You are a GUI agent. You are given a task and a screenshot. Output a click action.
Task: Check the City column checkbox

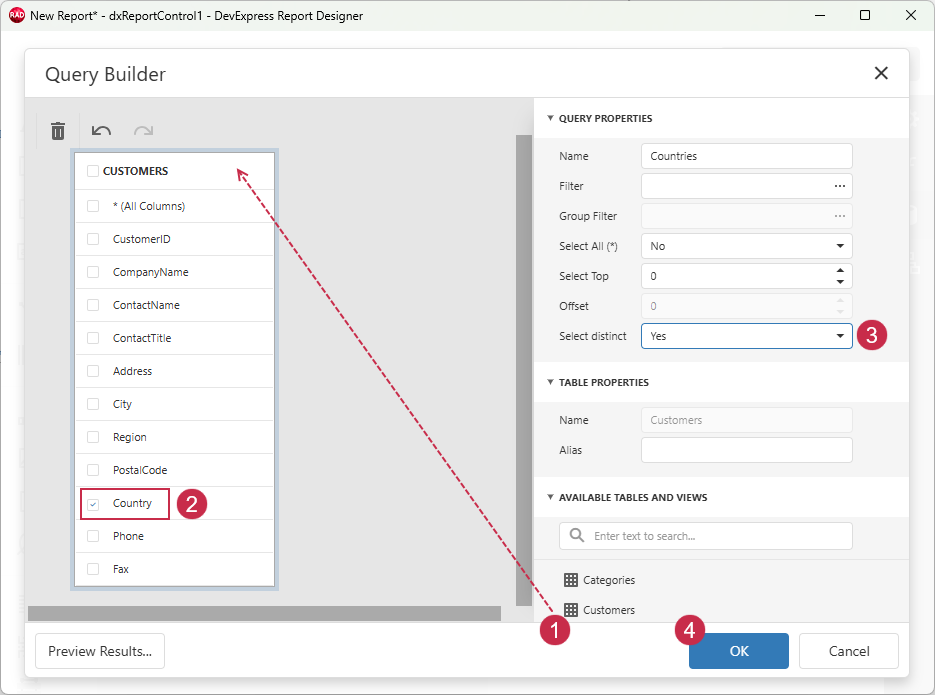click(93, 404)
